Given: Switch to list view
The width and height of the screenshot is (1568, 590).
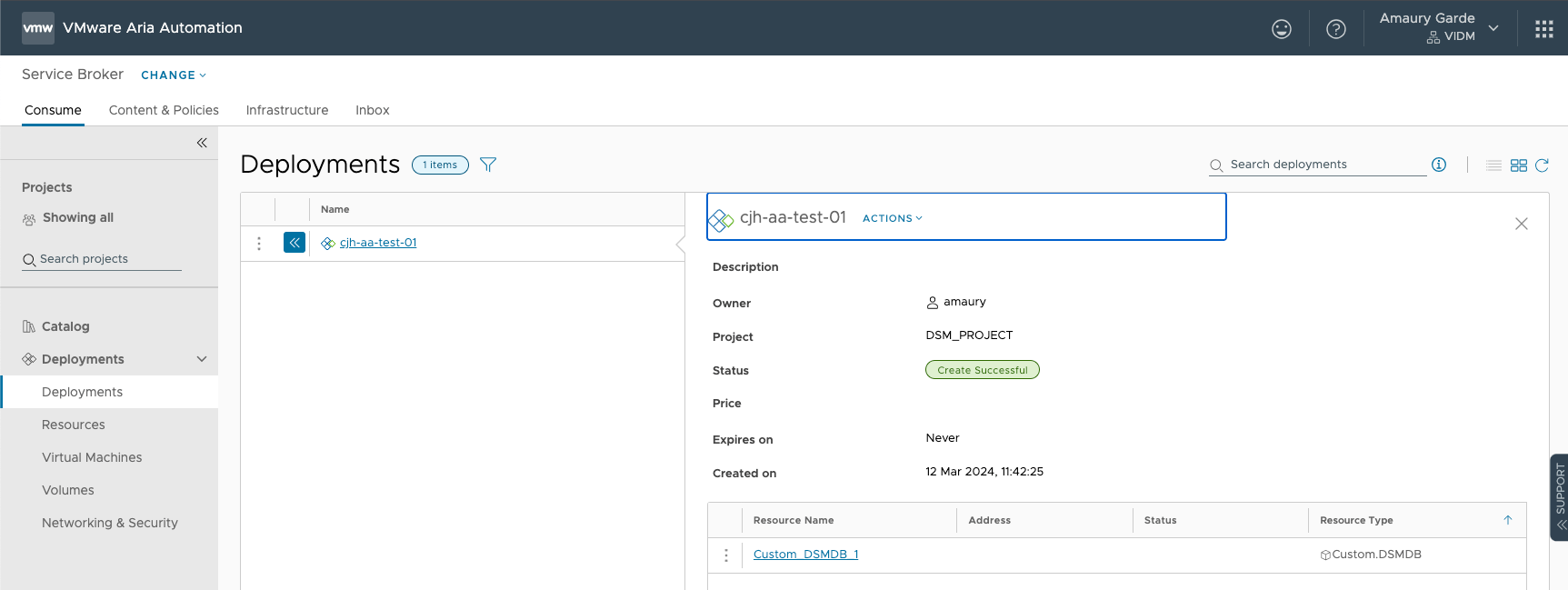Looking at the screenshot, I should (x=1493, y=165).
